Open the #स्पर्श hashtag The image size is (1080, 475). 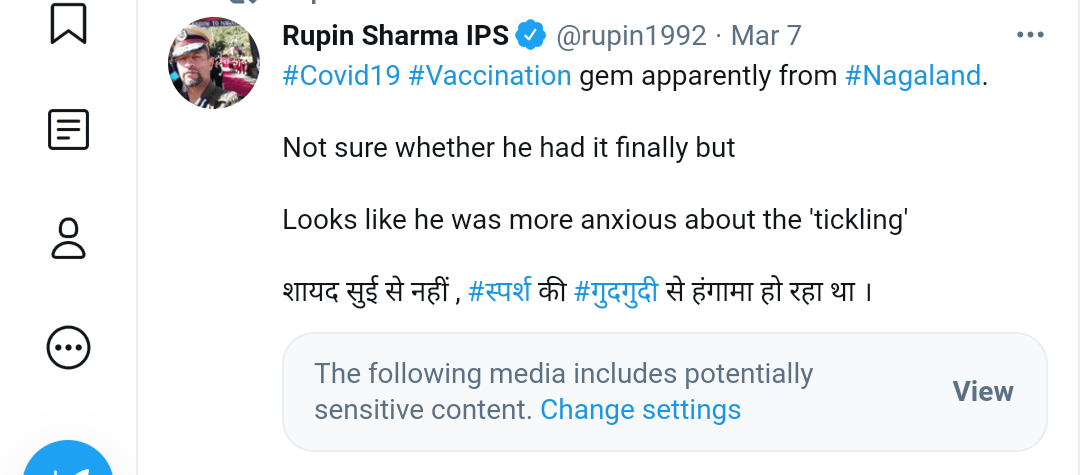pos(500,292)
